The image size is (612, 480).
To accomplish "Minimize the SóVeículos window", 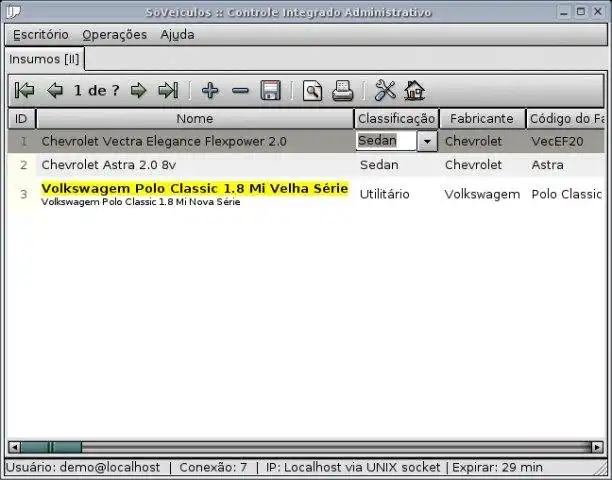I will click(564, 12).
